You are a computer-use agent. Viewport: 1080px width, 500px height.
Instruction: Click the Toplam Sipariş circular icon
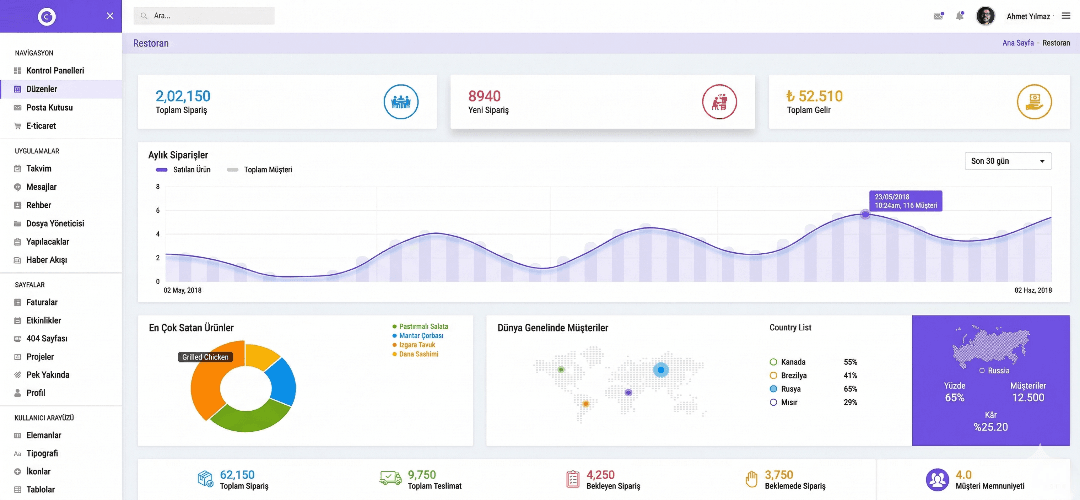click(x=401, y=101)
